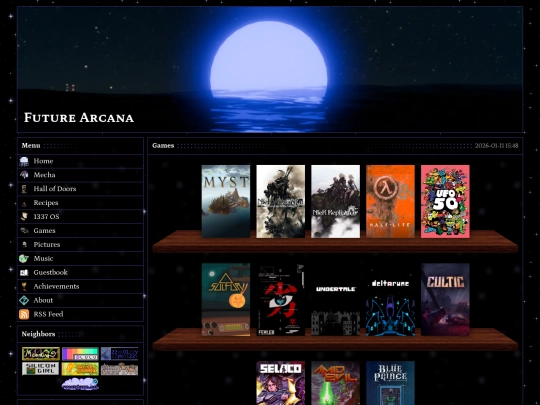Viewport: 540px width, 405px height.
Task: Click the Pictures menu icon
Action: tap(24, 245)
